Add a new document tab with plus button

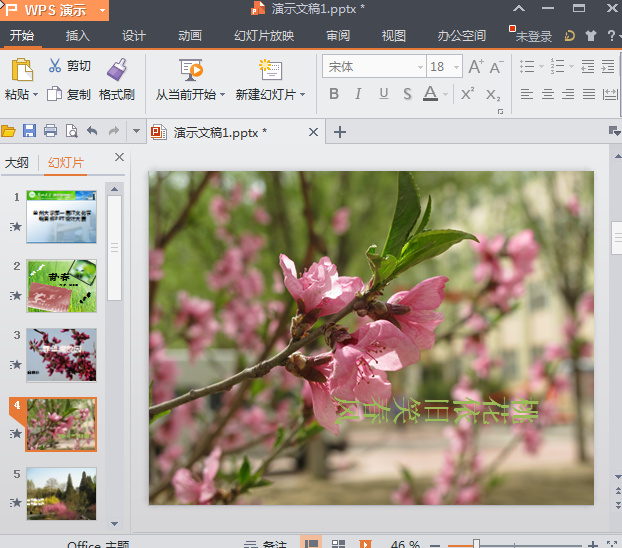[340, 132]
